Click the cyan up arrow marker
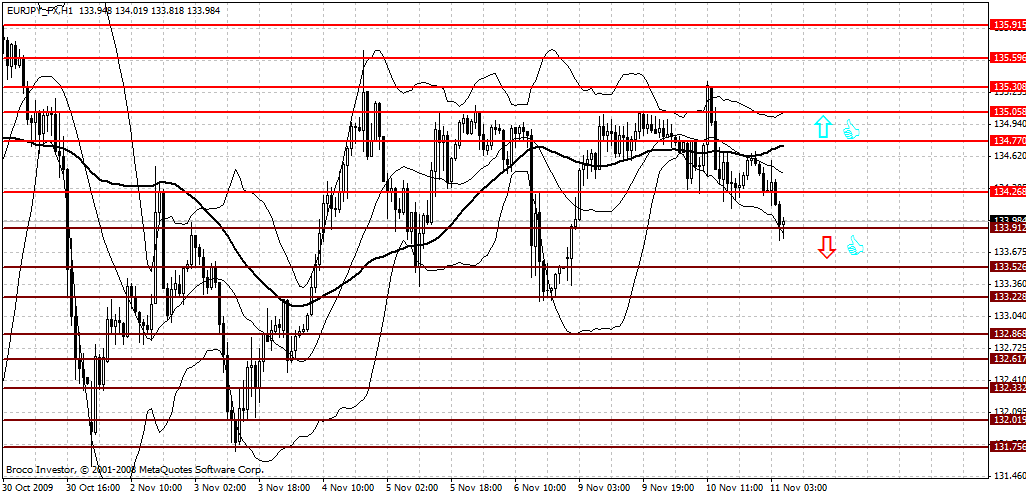This screenshot has width=1026, height=495. [822, 126]
